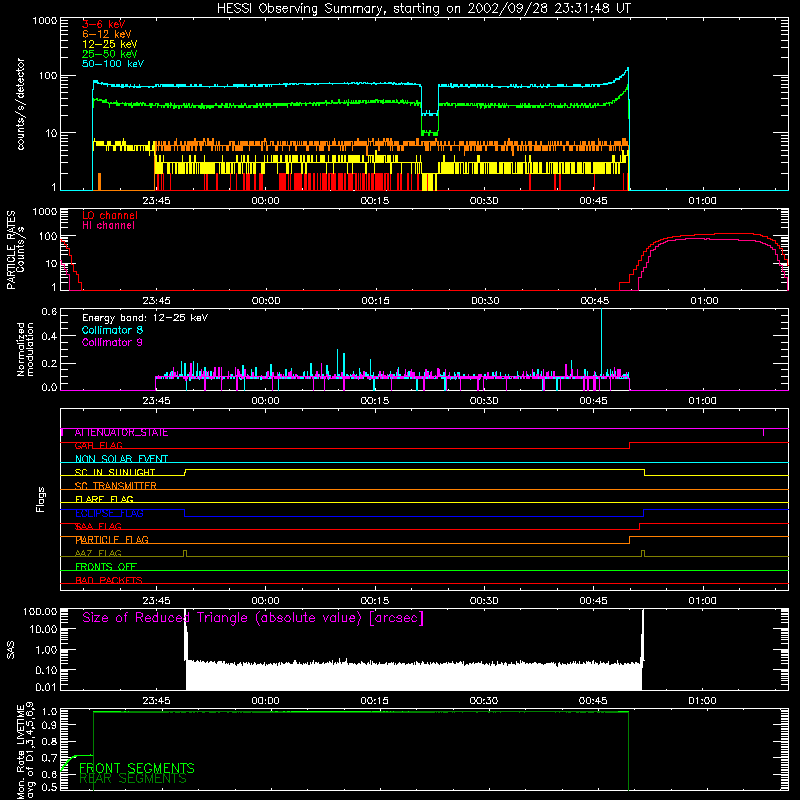Viewport: 800px width, 800px height.
Task: Click the 'Energy band: 12-25 keV' label
Action: (145, 318)
